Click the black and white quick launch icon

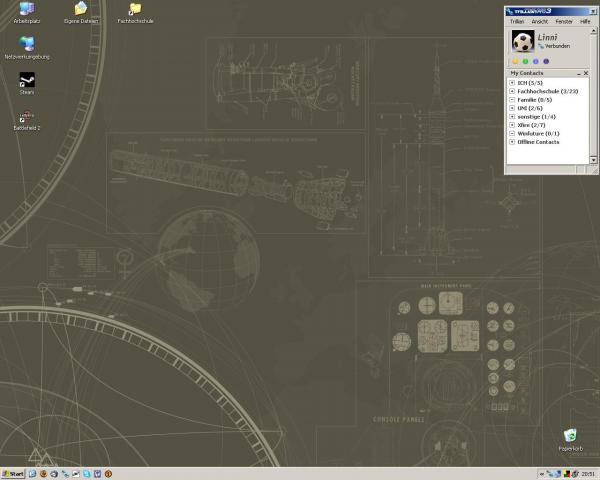pos(76,474)
